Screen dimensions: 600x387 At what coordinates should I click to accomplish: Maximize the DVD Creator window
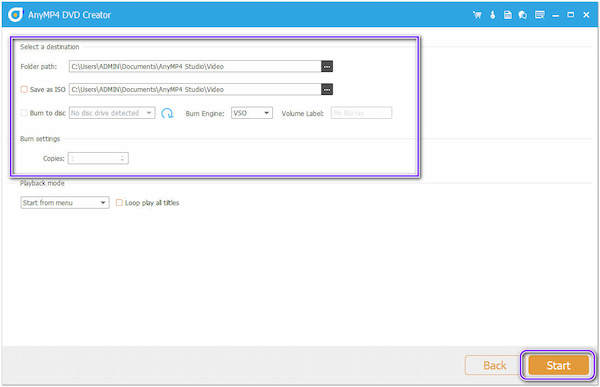[571, 15]
